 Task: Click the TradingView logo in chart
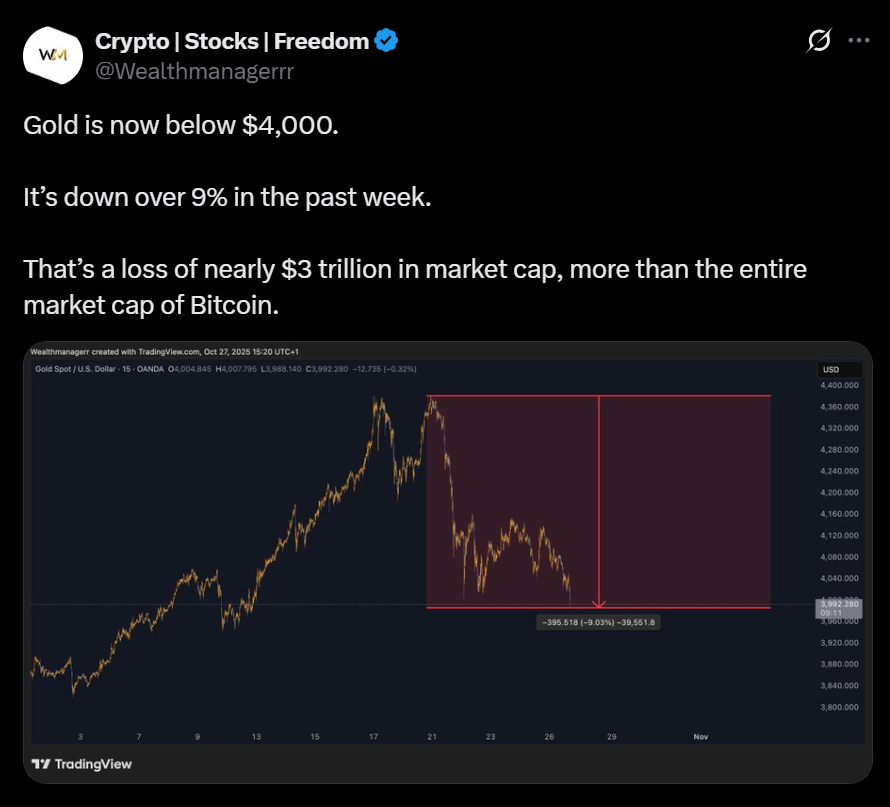pos(82,764)
